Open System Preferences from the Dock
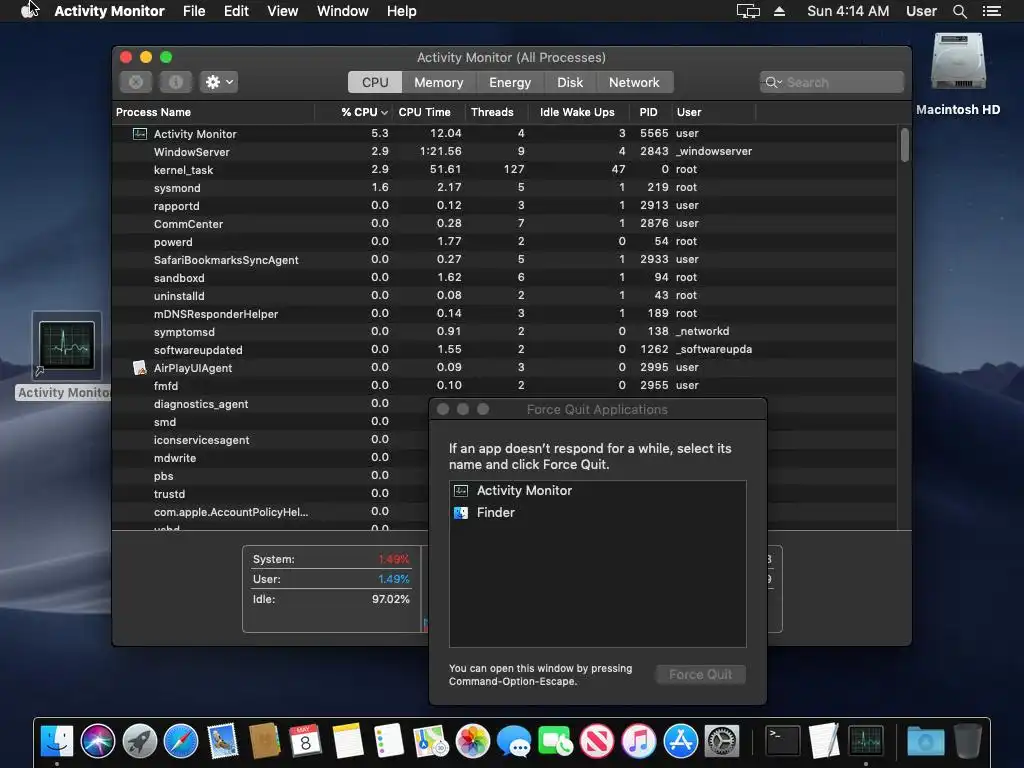Image resolution: width=1024 pixels, height=768 pixels. click(722, 741)
